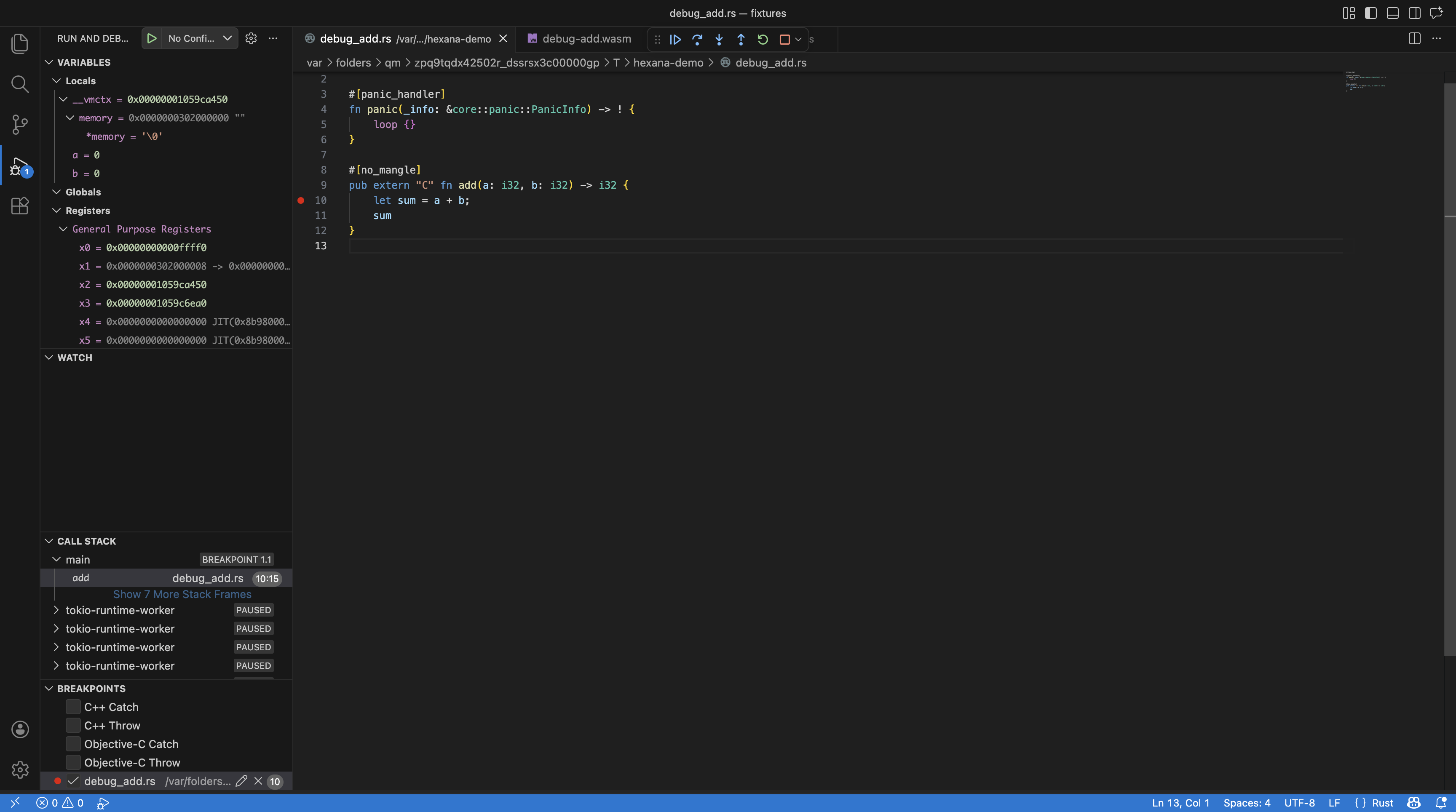Open the Source Control view
Viewport: 1456px width, 812px height.
(x=20, y=124)
